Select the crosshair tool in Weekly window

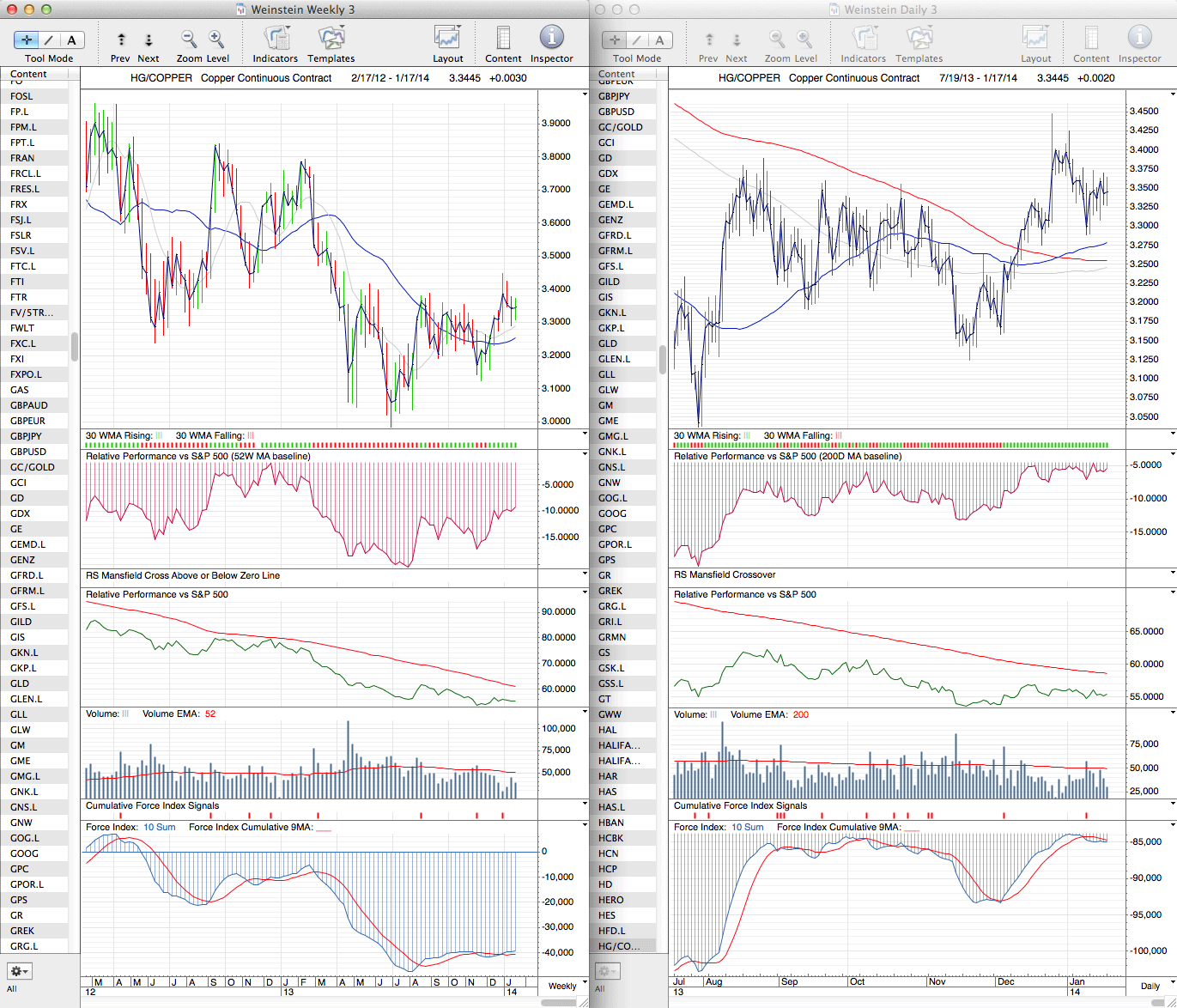[27, 39]
